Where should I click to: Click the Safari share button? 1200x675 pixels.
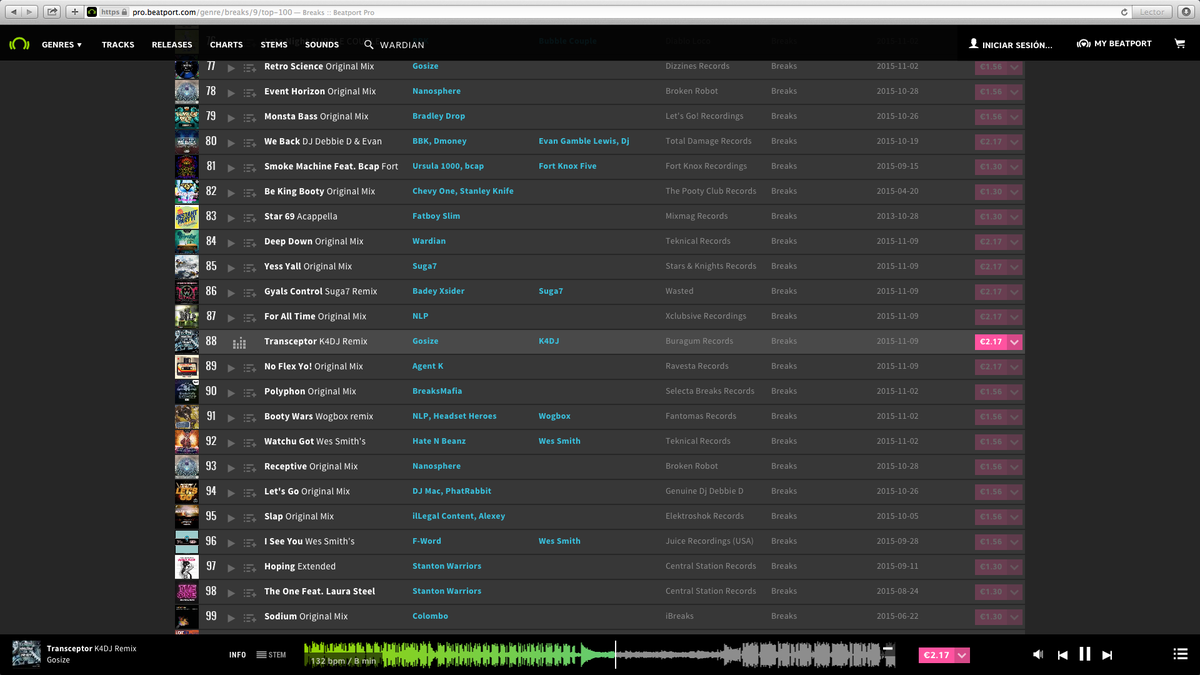point(52,12)
